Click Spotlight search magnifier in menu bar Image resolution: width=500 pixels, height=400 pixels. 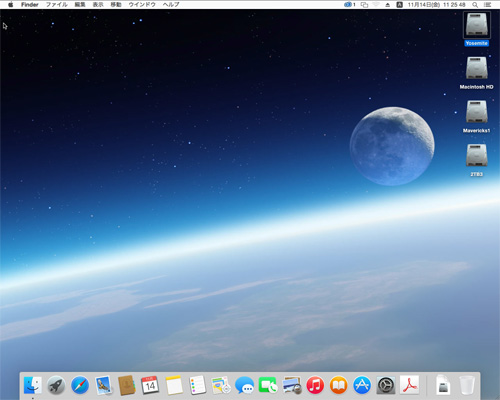pyautogui.click(x=475, y=5)
